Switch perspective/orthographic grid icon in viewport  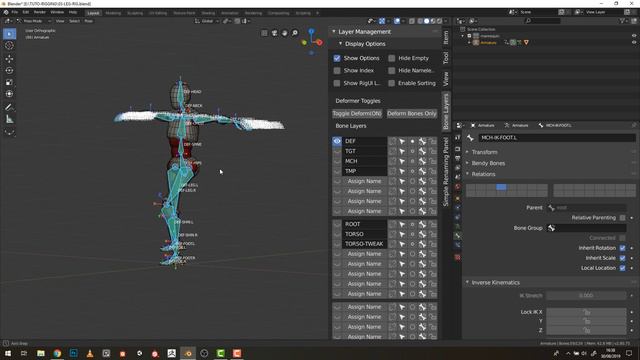264,33
